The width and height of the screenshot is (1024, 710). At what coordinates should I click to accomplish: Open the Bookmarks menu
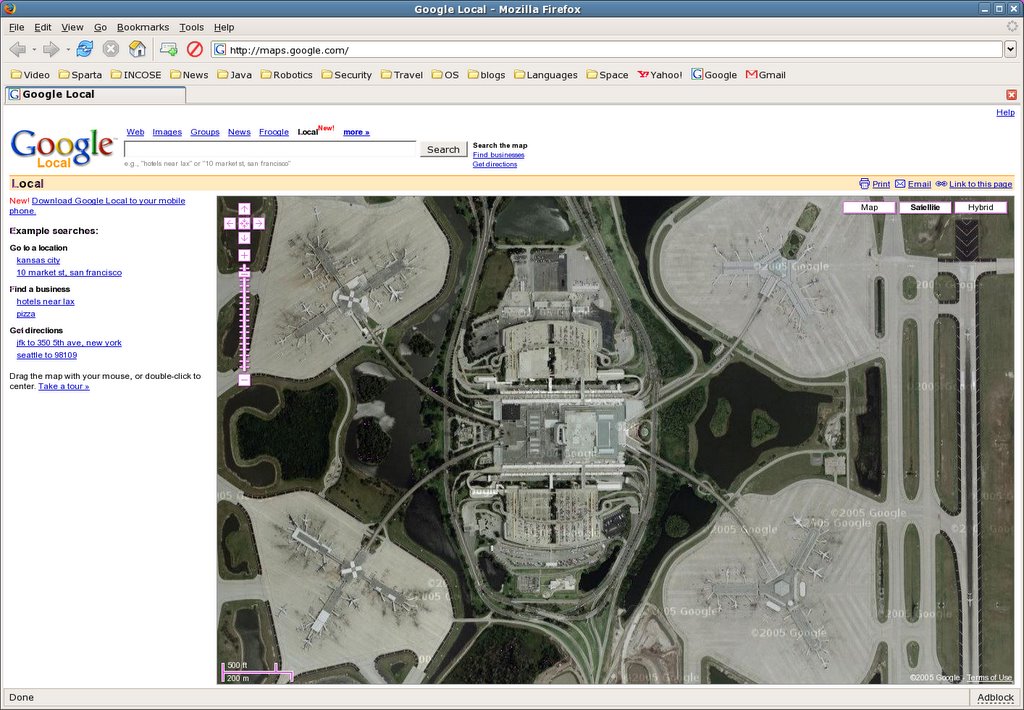click(x=143, y=27)
